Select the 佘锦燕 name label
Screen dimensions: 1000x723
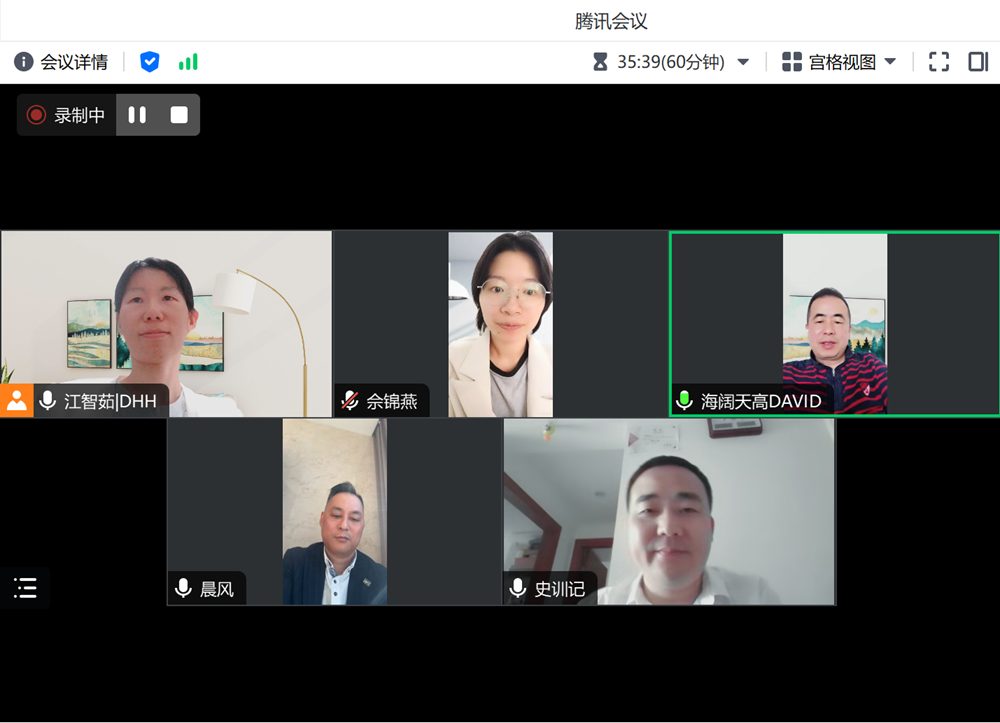click(x=392, y=401)
